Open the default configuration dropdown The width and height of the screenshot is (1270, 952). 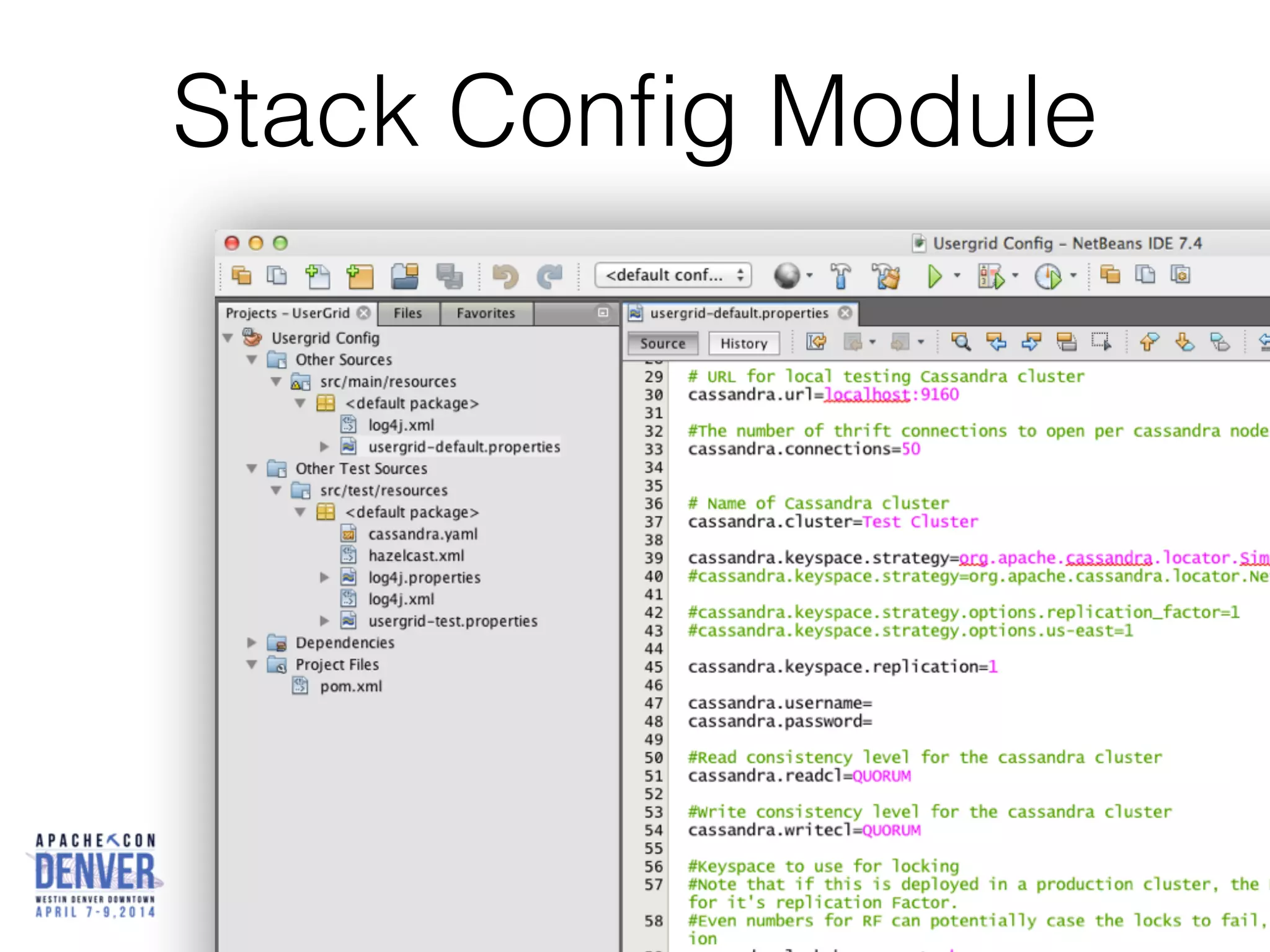[673, 275]
